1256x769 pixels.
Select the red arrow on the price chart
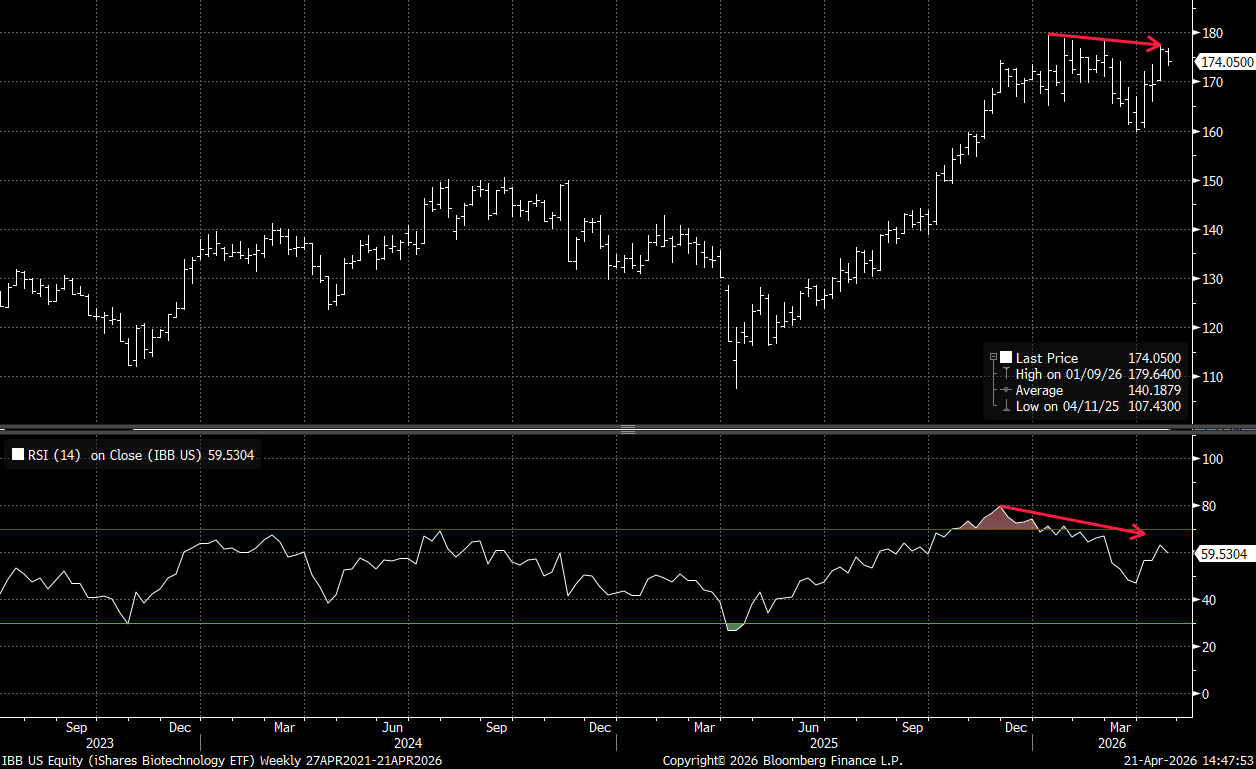pyautogui.click(x=1106, y=40)
